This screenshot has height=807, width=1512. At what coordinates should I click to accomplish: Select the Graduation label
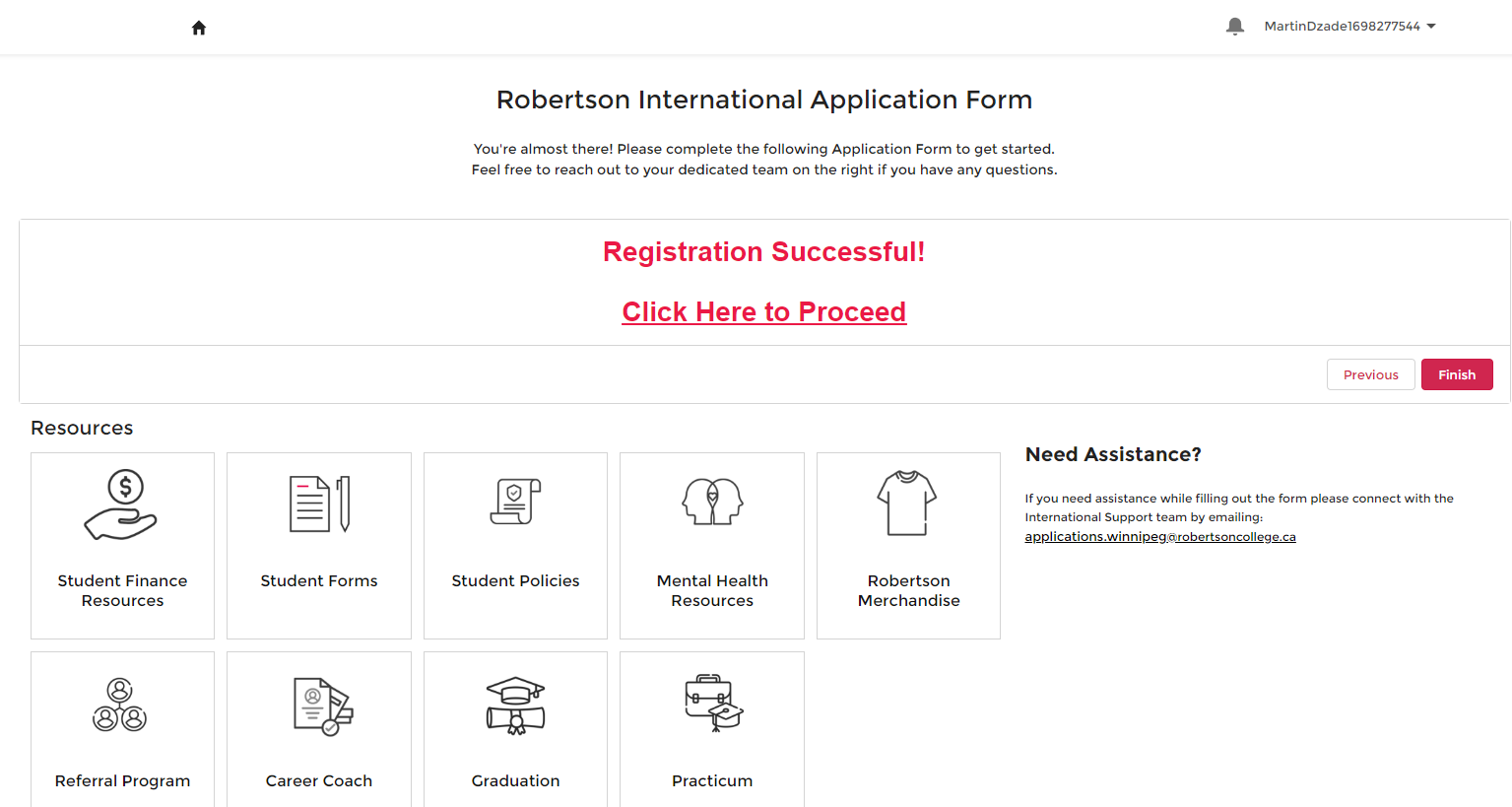click(515, 780)
